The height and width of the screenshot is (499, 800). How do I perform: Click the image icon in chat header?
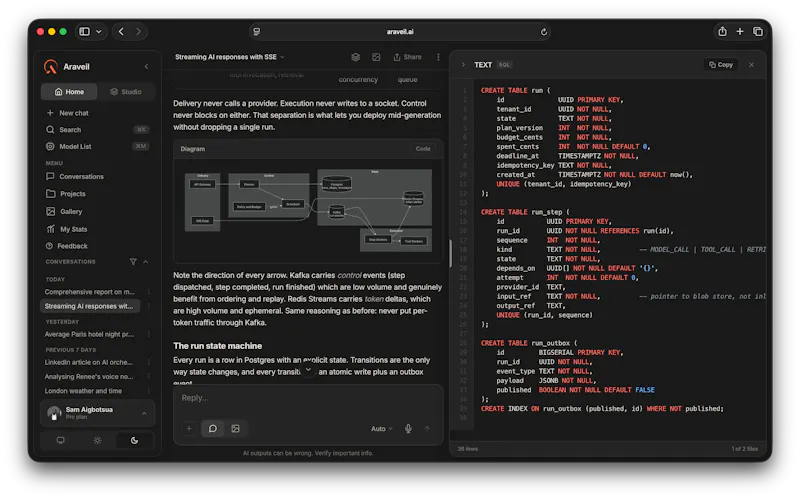pos(376,57)
